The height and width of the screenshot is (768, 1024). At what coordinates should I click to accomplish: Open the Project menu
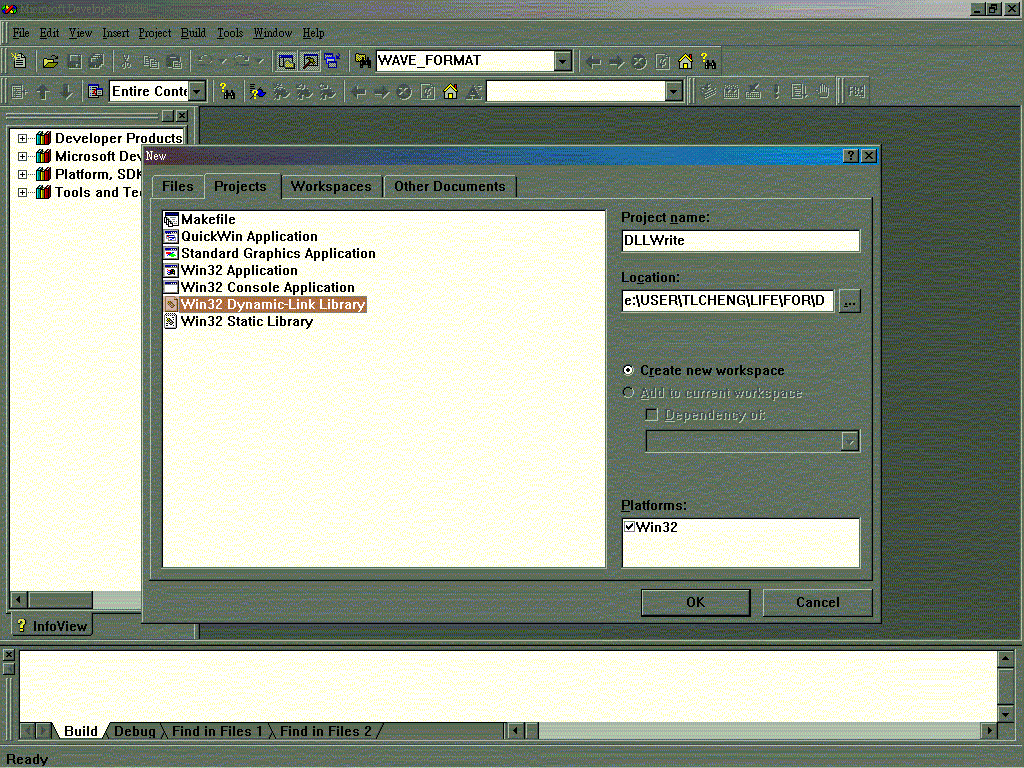coord(155,33)
